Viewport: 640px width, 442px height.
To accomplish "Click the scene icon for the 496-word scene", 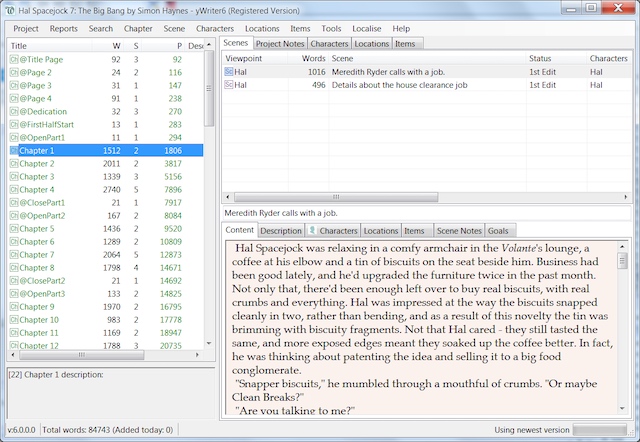I will coord(229,85).
